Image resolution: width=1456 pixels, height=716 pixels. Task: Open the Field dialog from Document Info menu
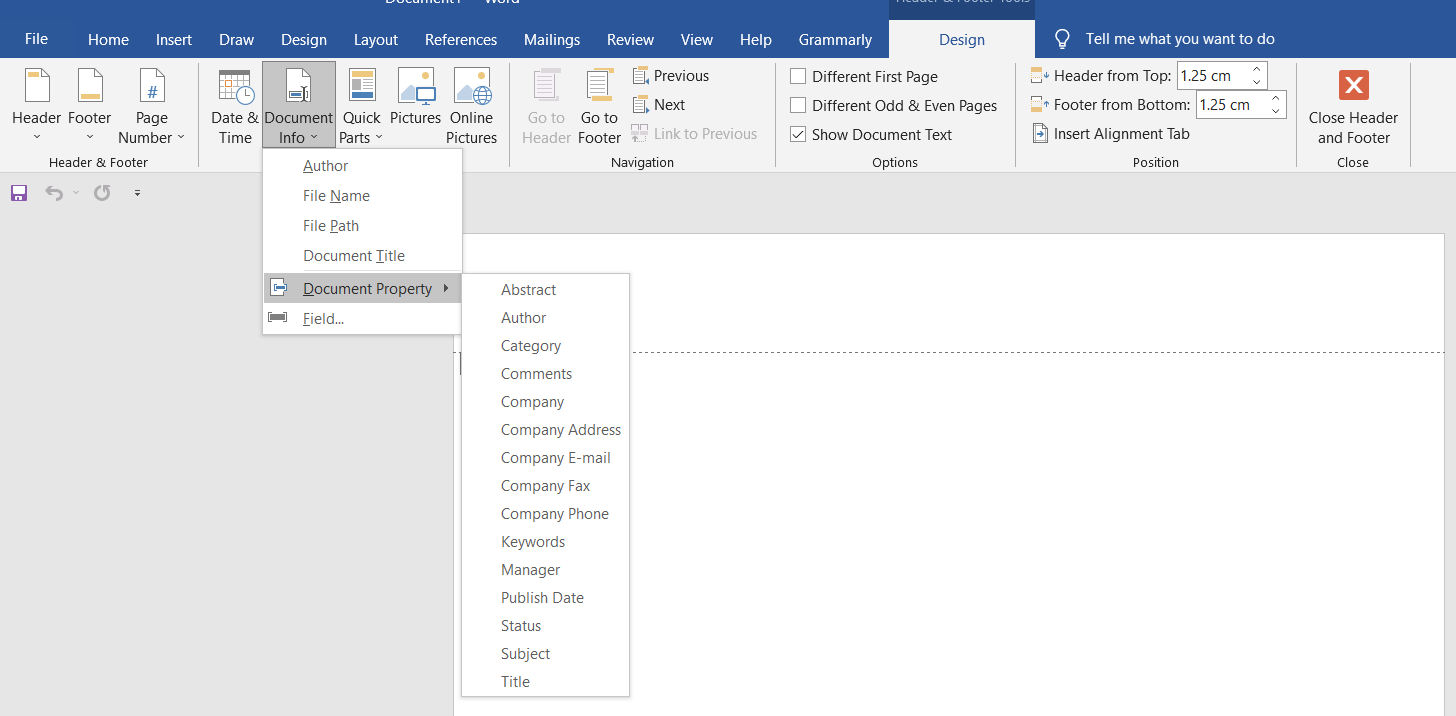point(322,318)
